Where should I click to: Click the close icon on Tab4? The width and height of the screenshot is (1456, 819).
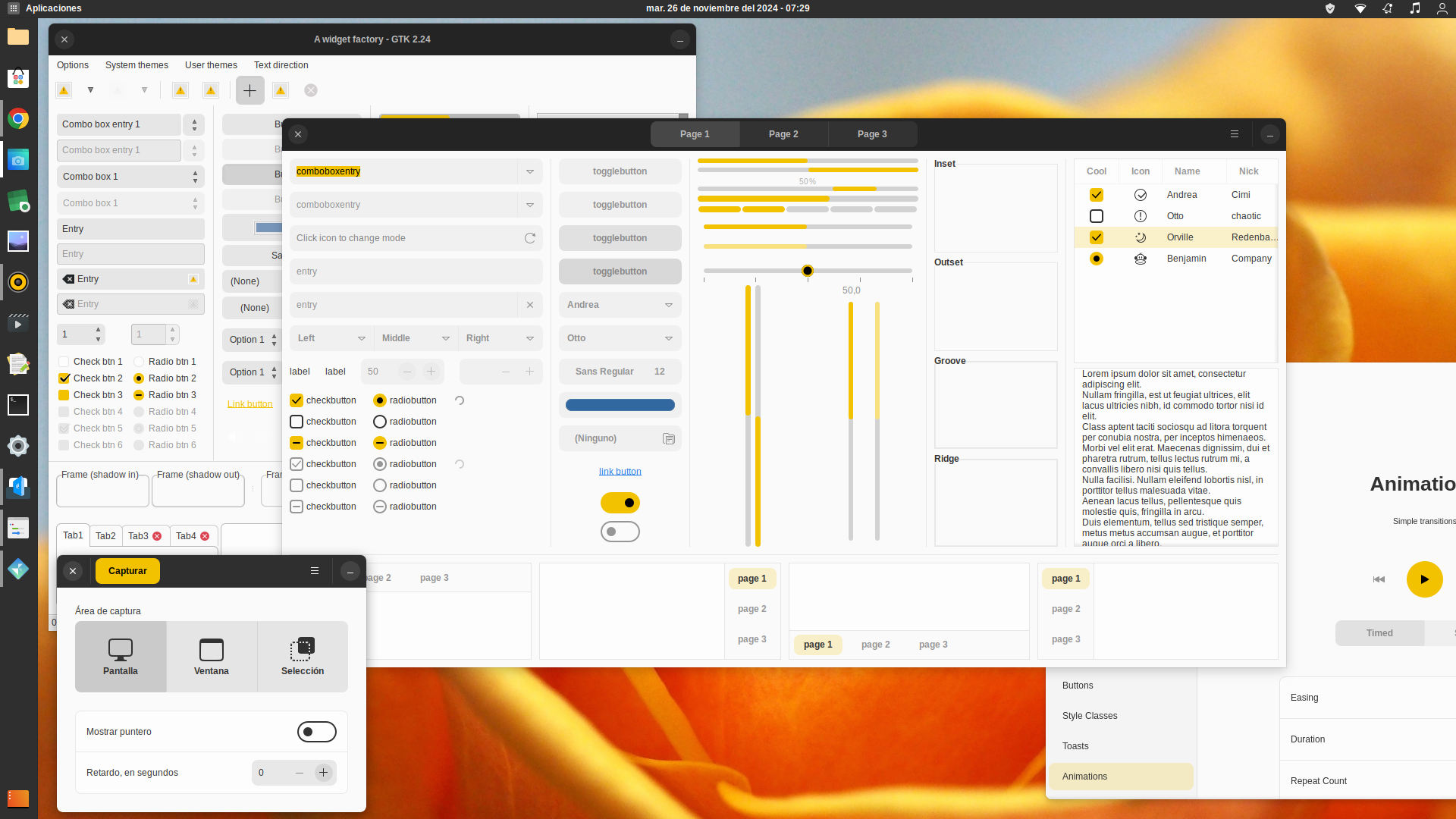[x=205, y=536]
